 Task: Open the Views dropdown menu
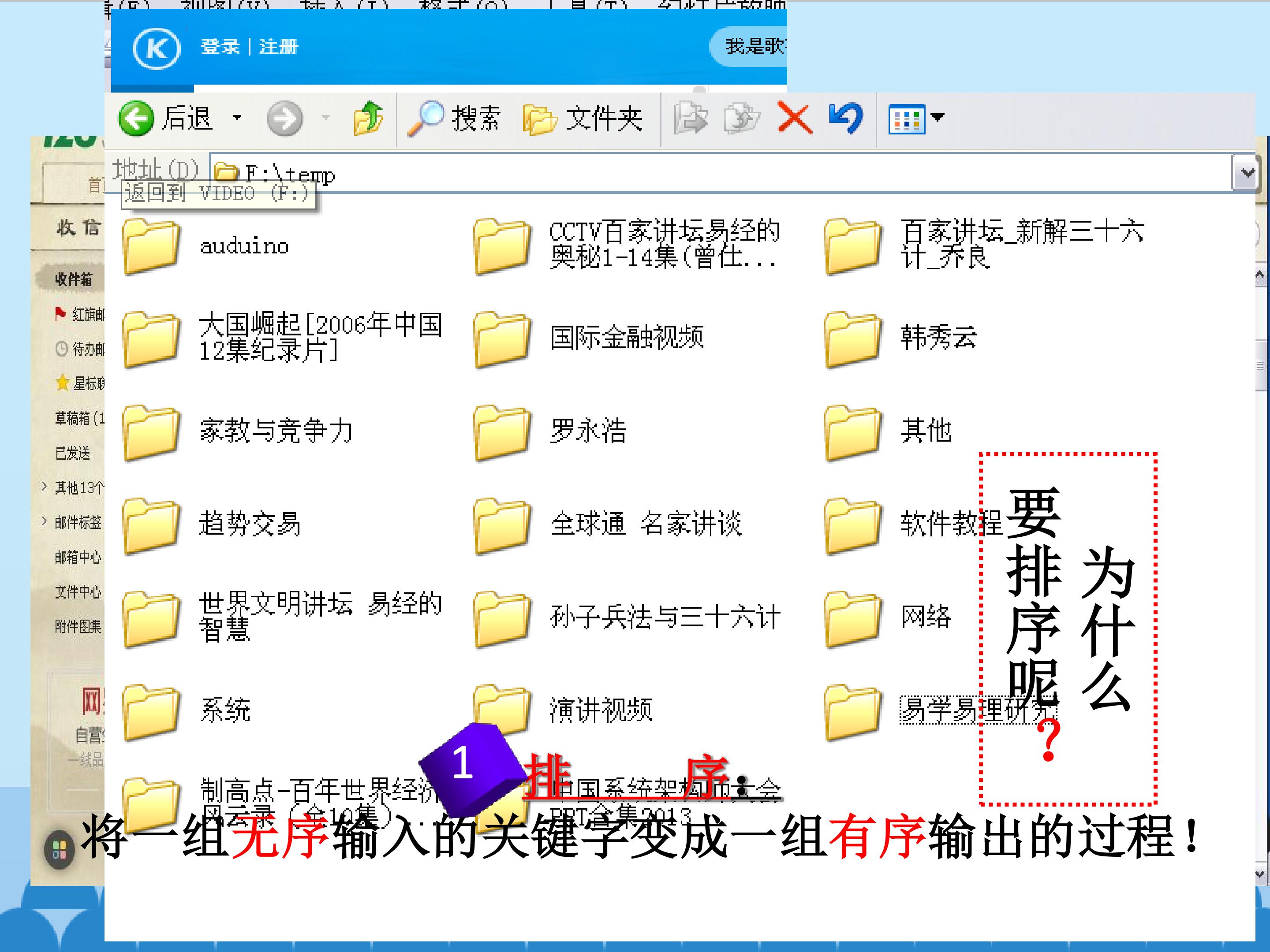(x=938, y=118)
